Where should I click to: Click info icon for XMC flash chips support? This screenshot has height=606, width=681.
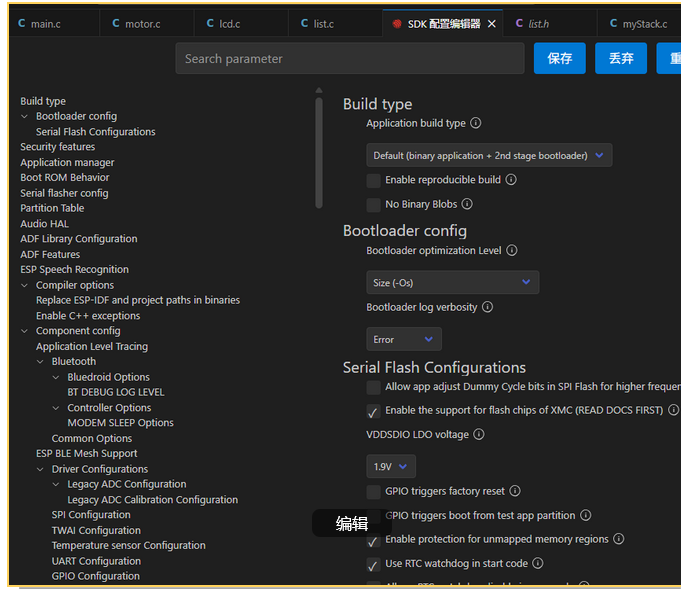(673, 410)
